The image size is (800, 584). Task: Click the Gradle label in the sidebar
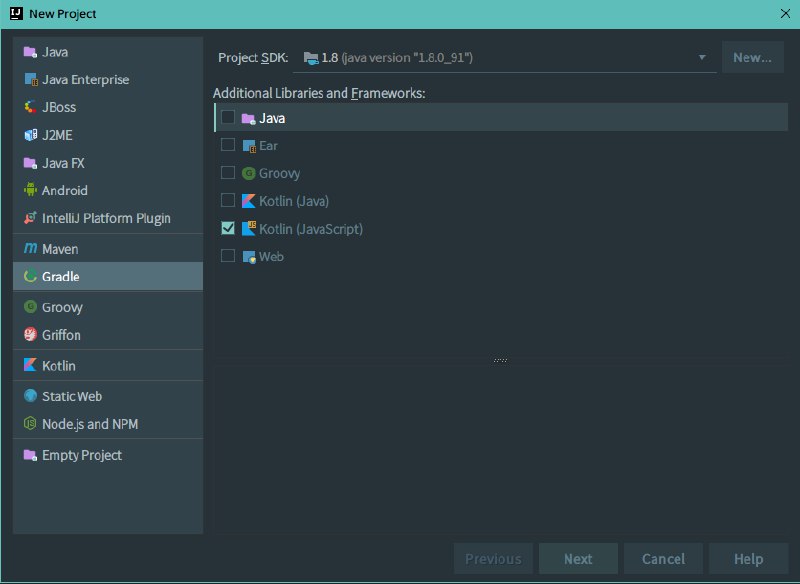(61, 276)
